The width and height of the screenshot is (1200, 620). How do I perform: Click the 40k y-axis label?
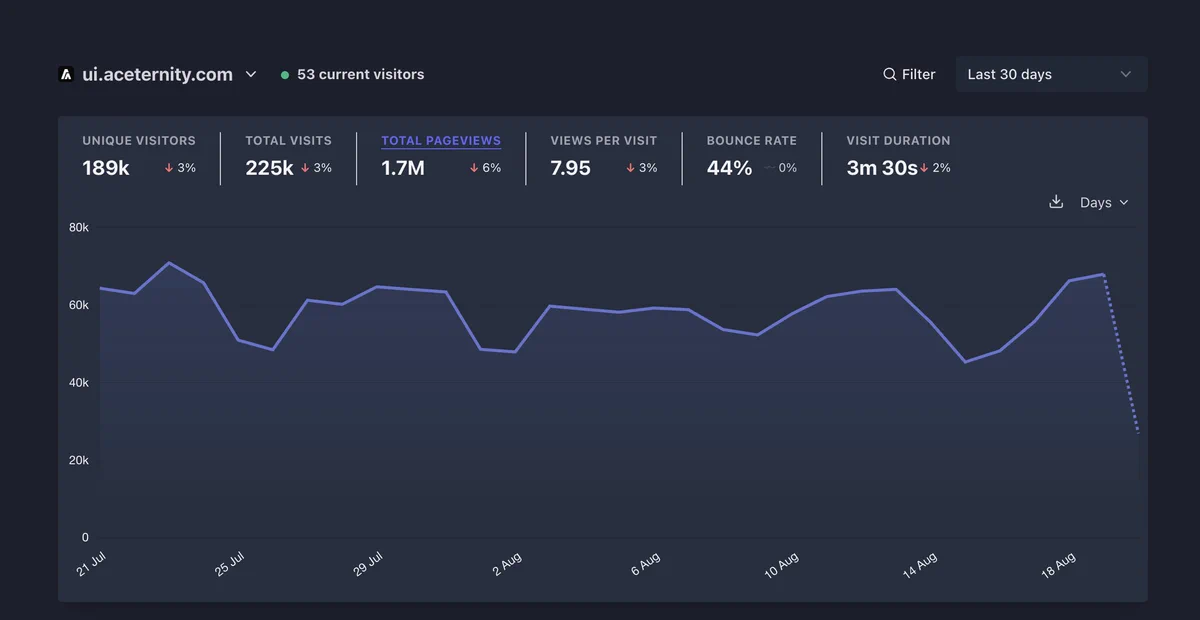(x=79, y=383)
